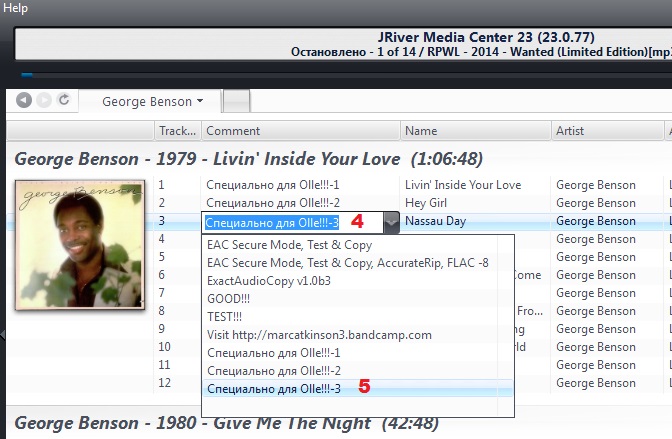Select 'Специально для Olle!!!-2' in dropdown list
Viewport: 672px width, 439px height.
click(x=273, y=371)
